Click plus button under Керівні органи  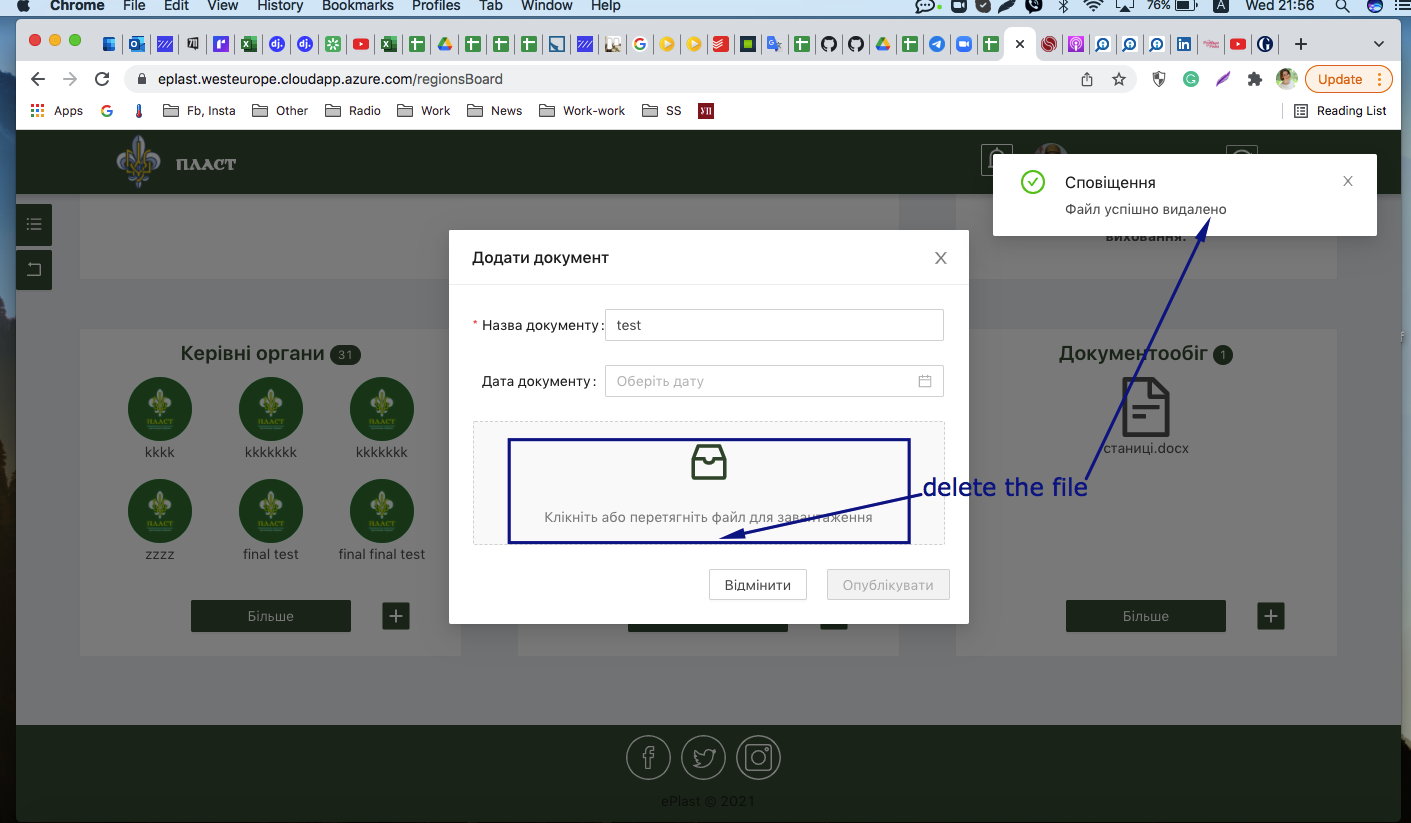tap(396, 616)
